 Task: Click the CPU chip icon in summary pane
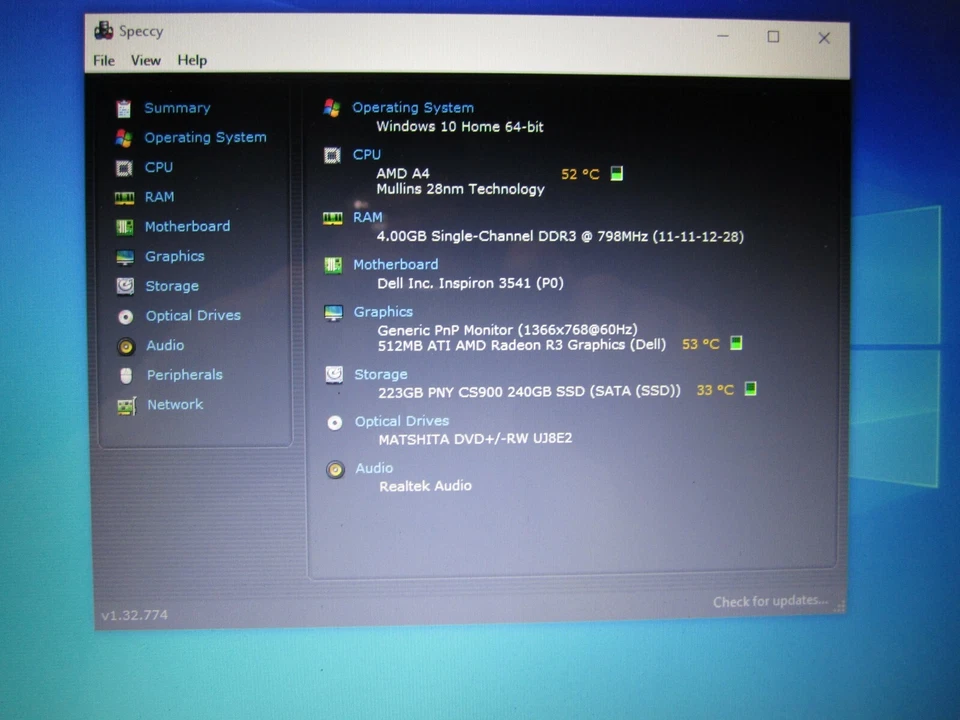point(332,156)
